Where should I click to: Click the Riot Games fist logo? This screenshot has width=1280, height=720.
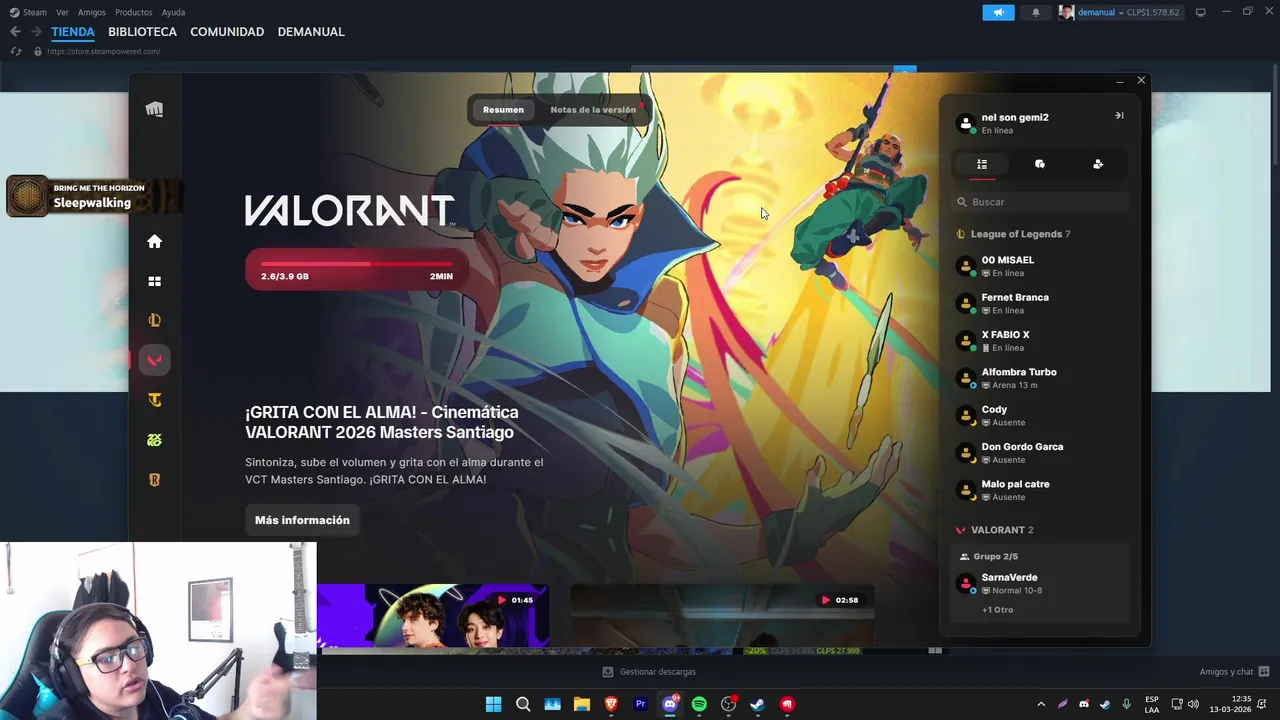click(154, 109)
